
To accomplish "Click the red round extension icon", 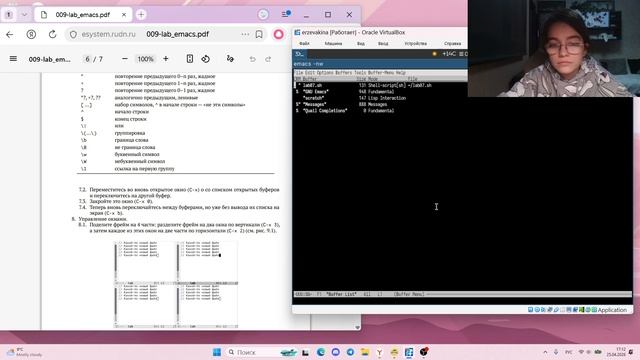I will pos(278,34).
